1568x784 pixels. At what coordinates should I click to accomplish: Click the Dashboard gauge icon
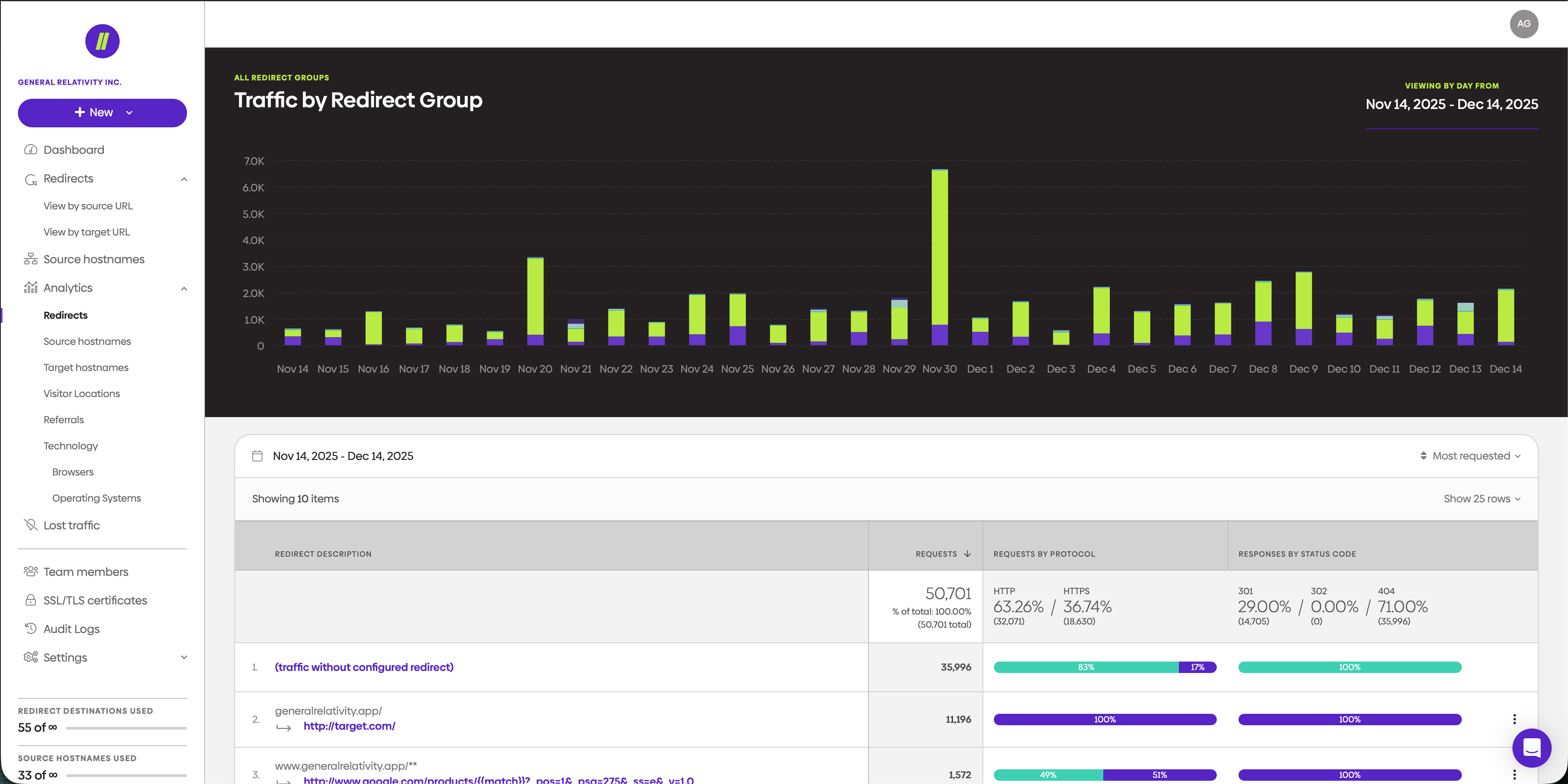click(31, 150)
